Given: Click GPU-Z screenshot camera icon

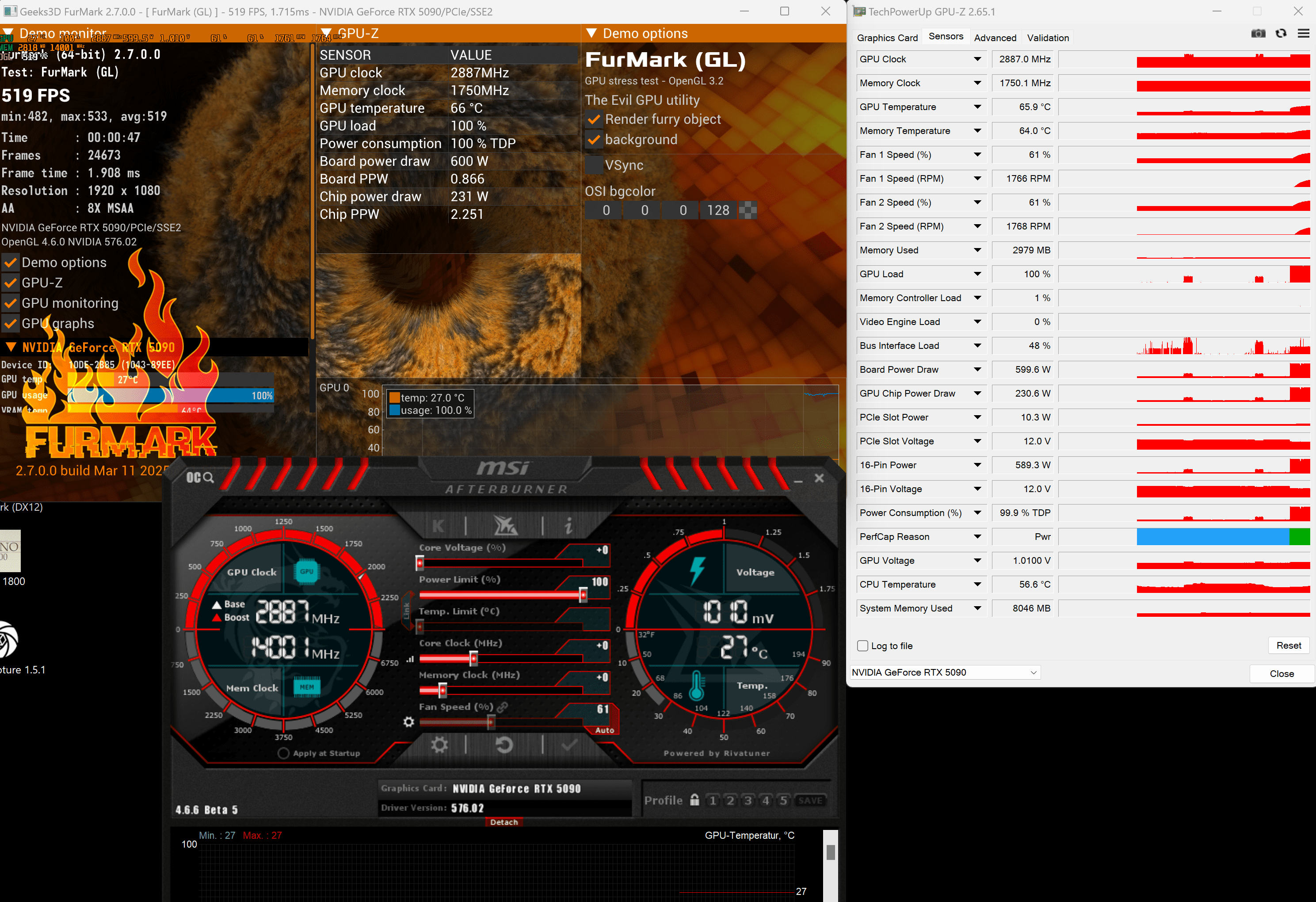Looking at the screenshot, I should (x=1258, y=34).
